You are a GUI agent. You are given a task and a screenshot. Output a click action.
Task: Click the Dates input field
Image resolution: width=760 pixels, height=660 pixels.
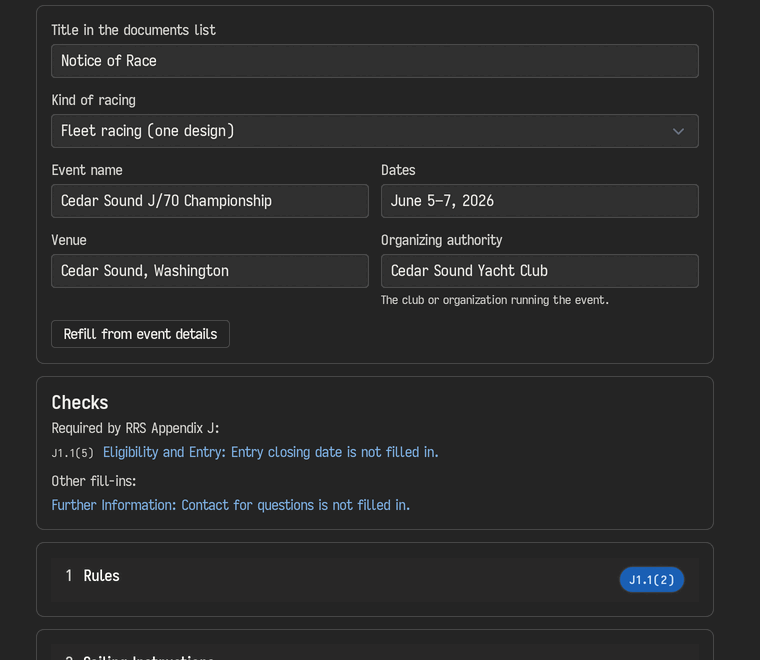539,201
